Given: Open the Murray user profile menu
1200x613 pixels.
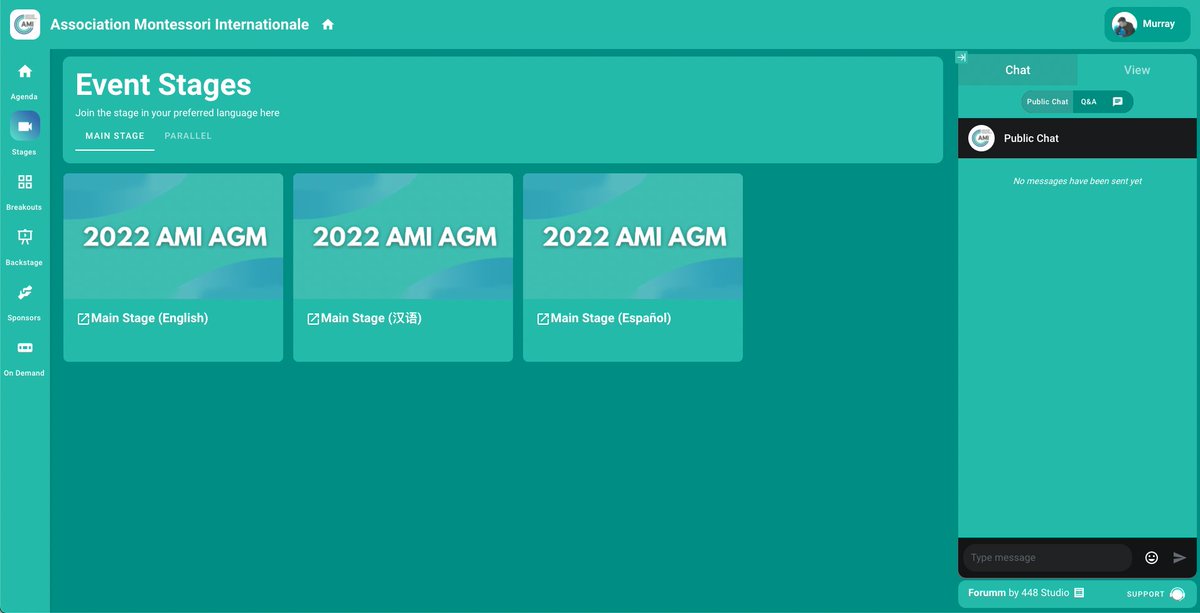Looking at the screenshot, I should [1147, 24].
